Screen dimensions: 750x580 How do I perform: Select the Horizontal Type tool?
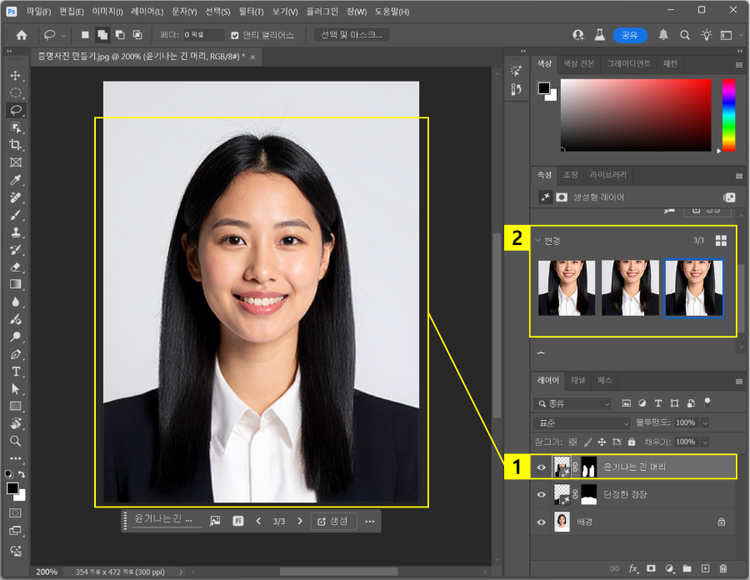pyautogui.click(x=16, y=371)
